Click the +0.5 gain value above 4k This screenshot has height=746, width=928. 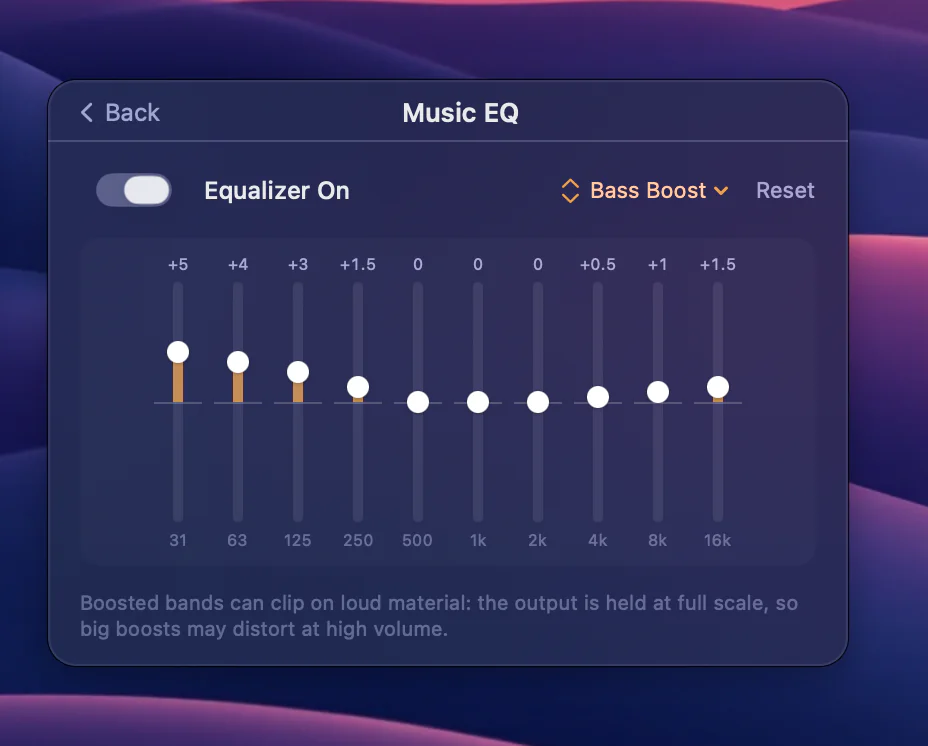(598, 264)
